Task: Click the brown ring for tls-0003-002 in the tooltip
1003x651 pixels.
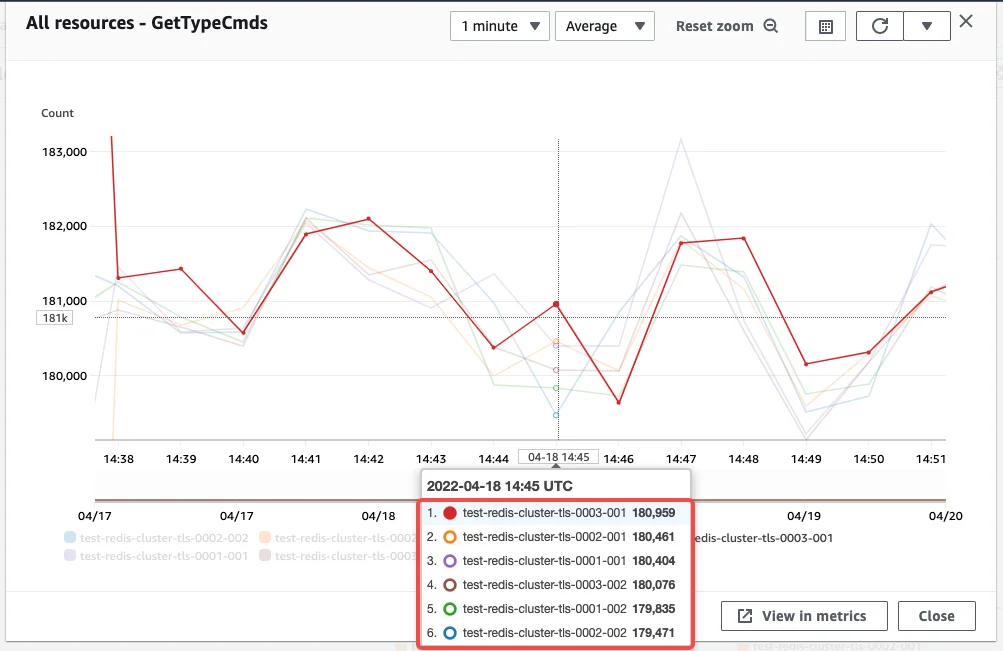Action: 450,584
